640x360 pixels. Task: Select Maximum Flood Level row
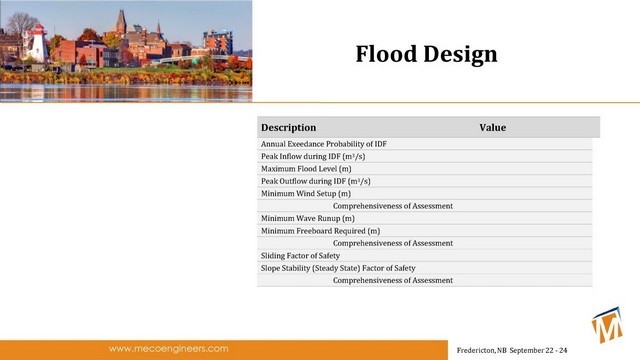tap(424, 169)
